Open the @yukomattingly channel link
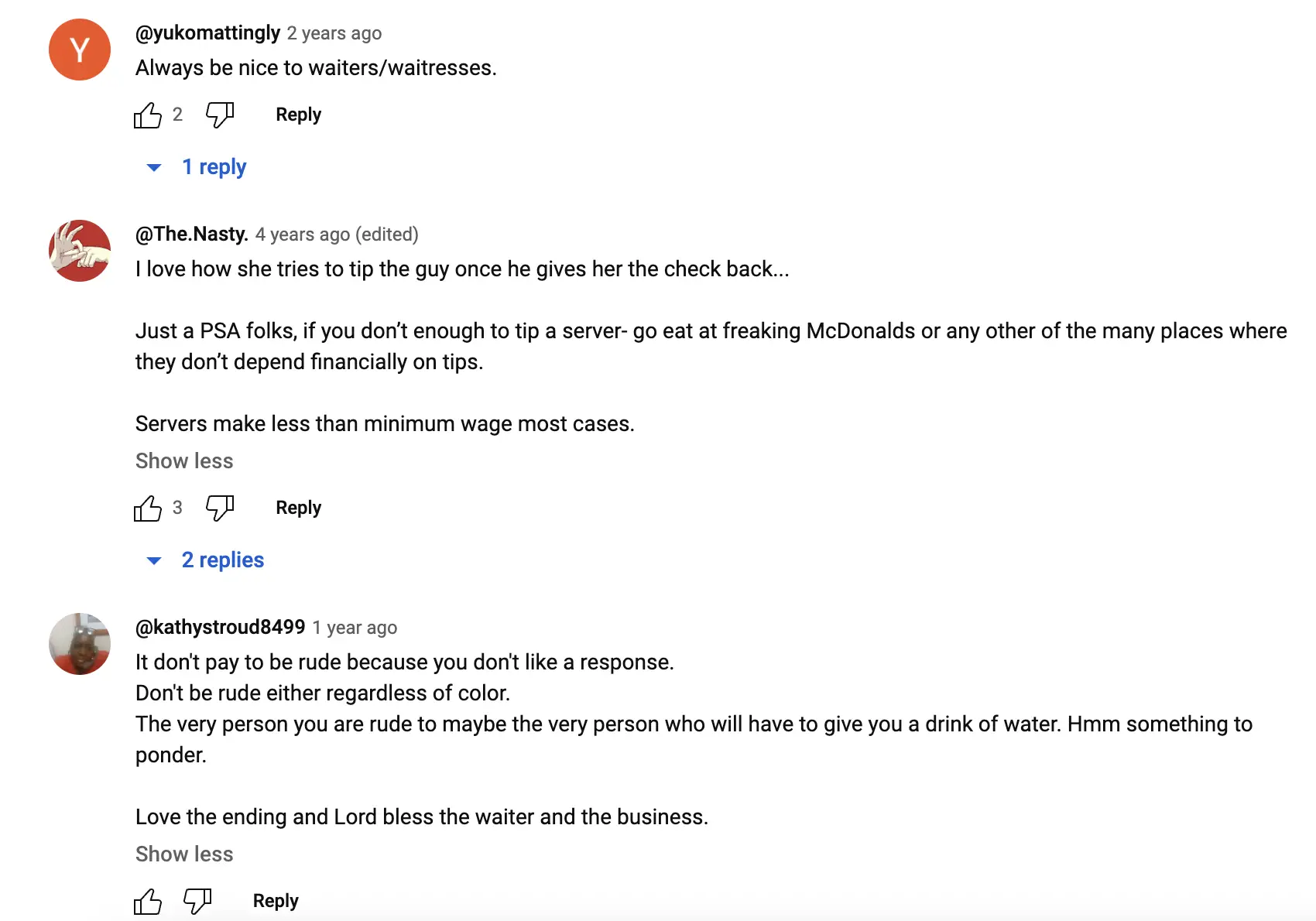This screenshot has height=921, width=1316. pyautogui.click(x=207, y=33)
